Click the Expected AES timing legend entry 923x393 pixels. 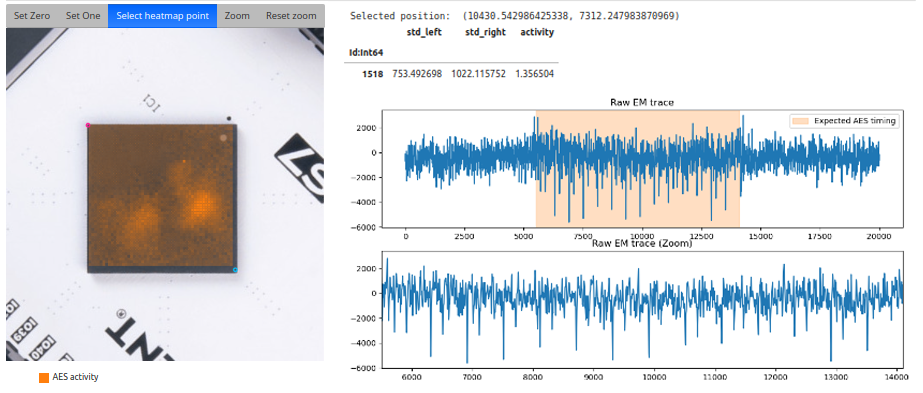pyautogui.click(x=845, y=121)
